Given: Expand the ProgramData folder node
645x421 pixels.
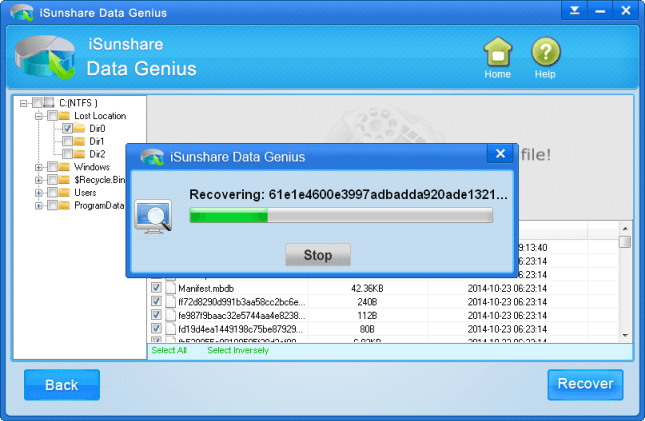Looking at the screenshot, I should point(39,205).
